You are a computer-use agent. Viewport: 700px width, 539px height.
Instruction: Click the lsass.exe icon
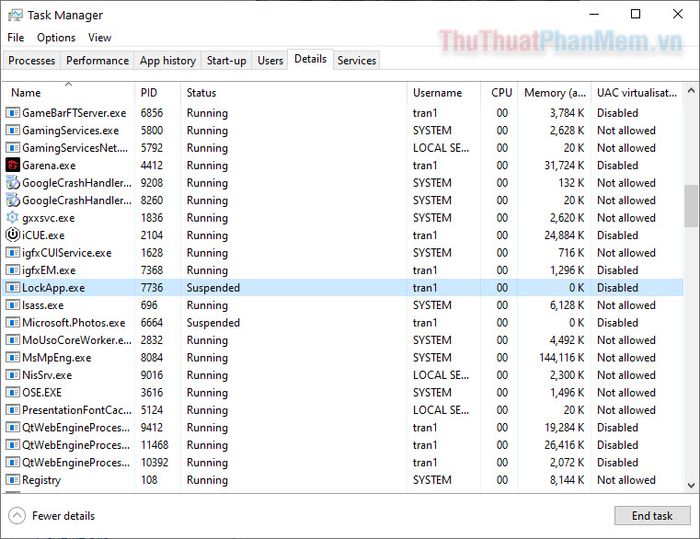pos(12,305)
